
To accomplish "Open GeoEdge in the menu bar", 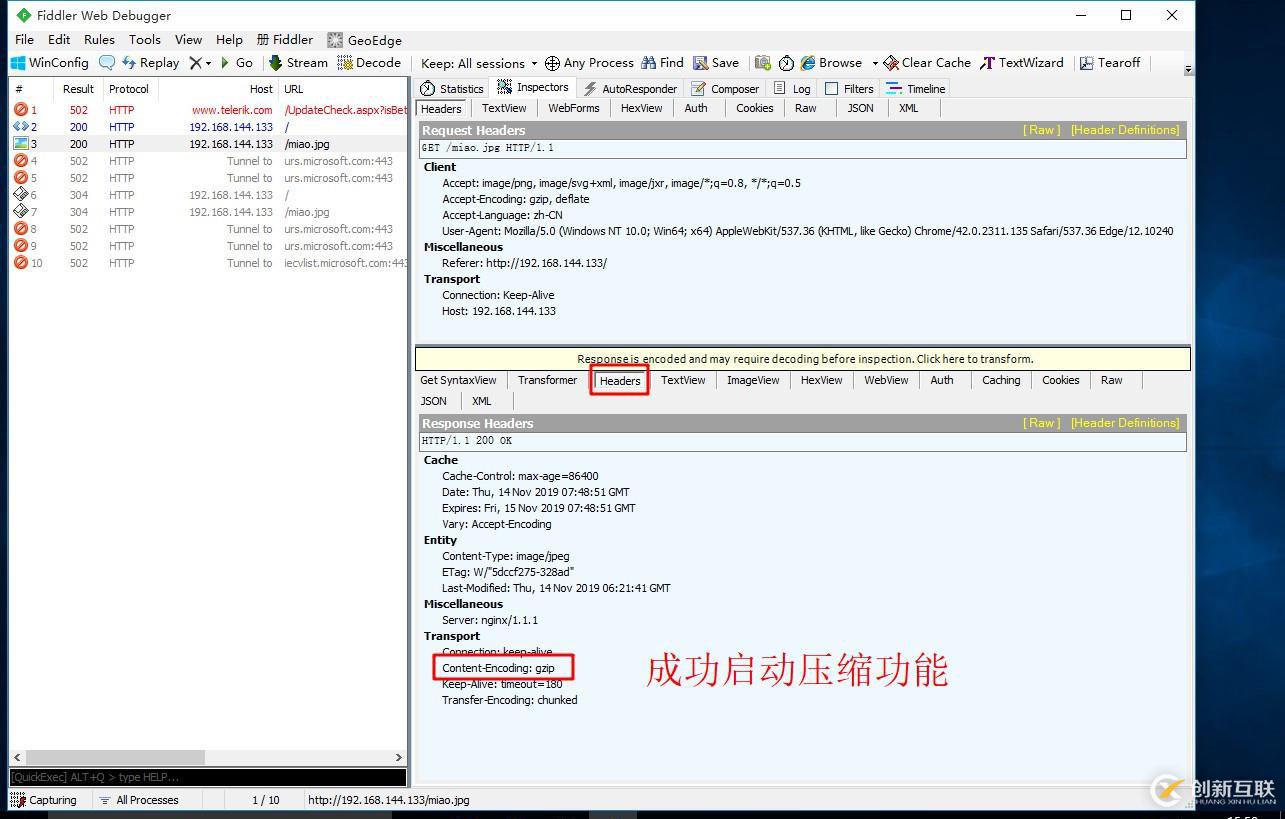I will point(365,40).
